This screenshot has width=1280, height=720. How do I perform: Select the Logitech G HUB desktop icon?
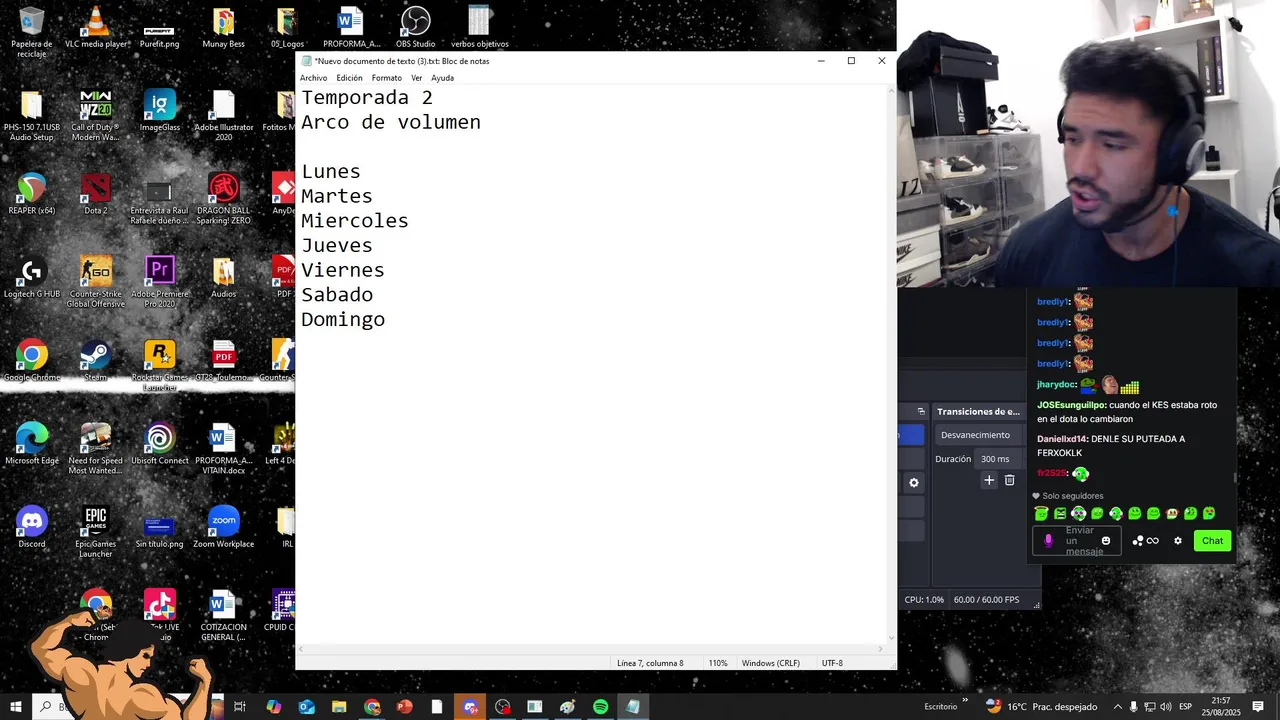pos(32,278)
